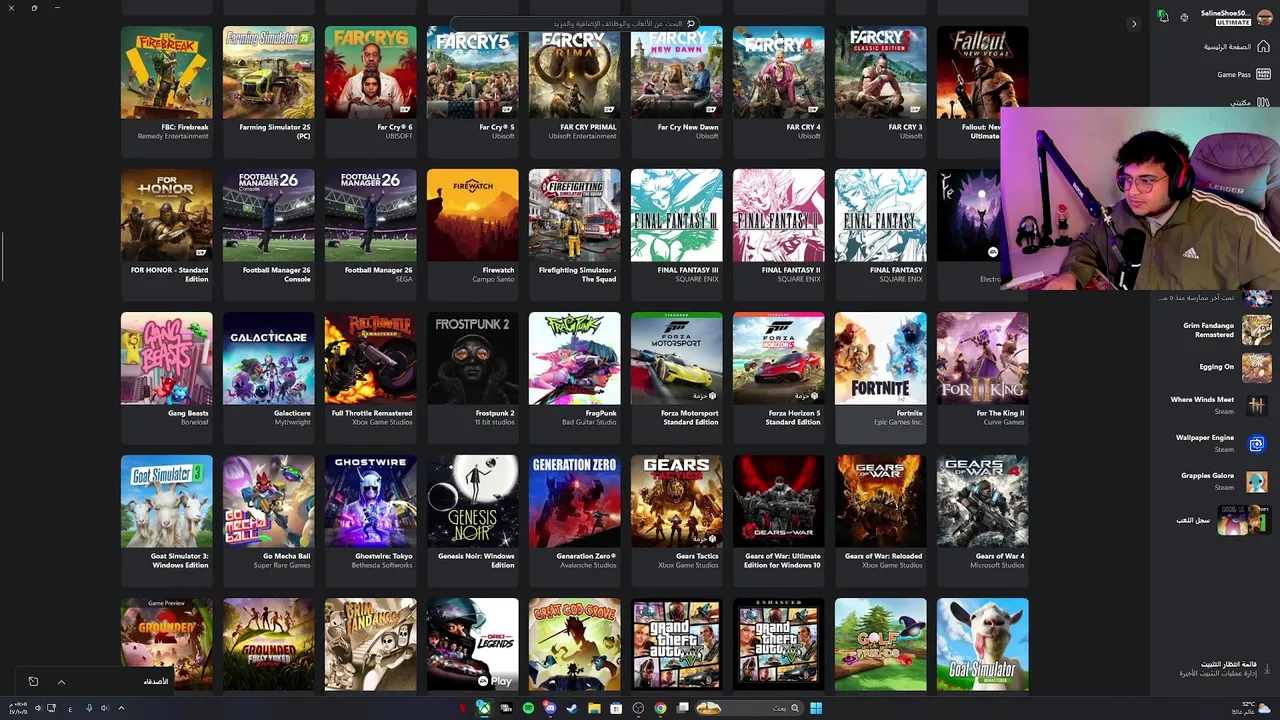This screenshot has height=720, width=1280.
Task: Open the Frostpunk 2 game tile
Action: coord(472,377)
